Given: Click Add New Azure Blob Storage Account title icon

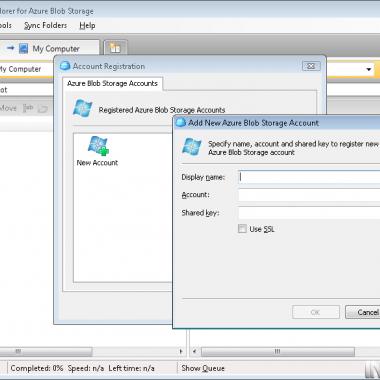Looking at the screenshot, I should coord(180,123).
